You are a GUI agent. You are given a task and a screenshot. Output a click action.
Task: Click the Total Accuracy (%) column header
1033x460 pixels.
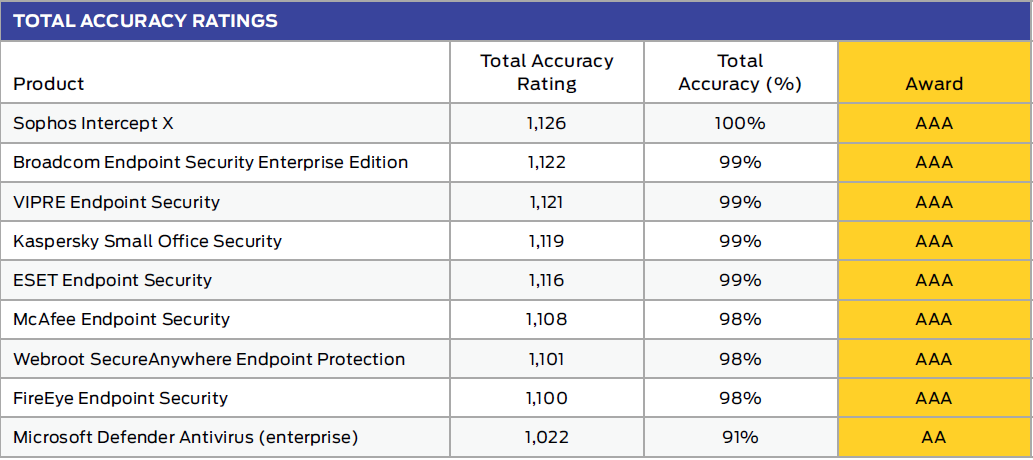point(740,72)
